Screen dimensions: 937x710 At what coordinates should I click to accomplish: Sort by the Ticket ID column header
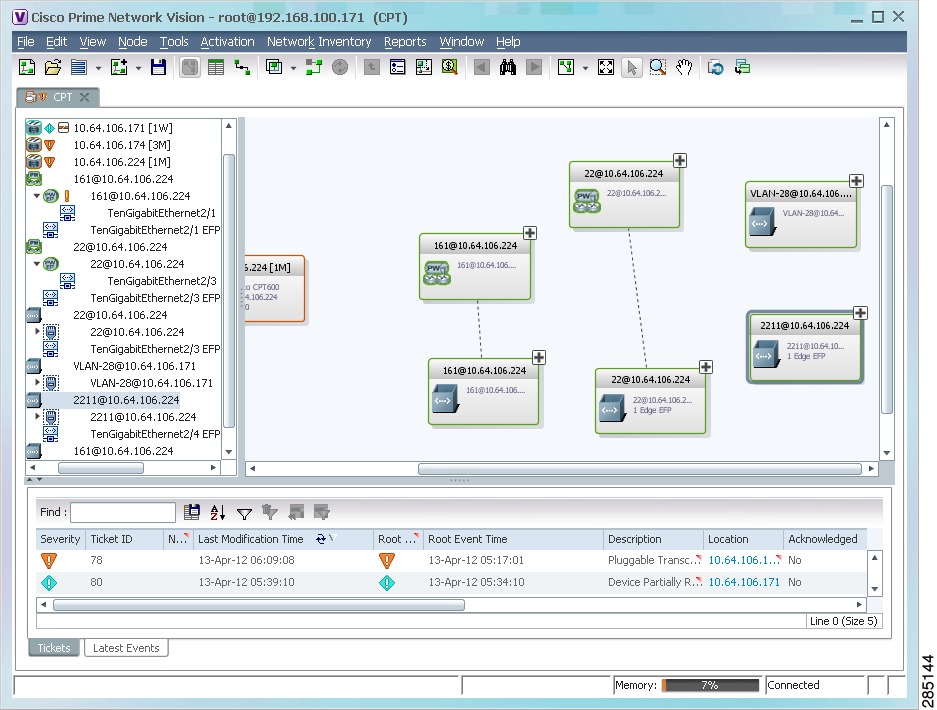(125, 539)
